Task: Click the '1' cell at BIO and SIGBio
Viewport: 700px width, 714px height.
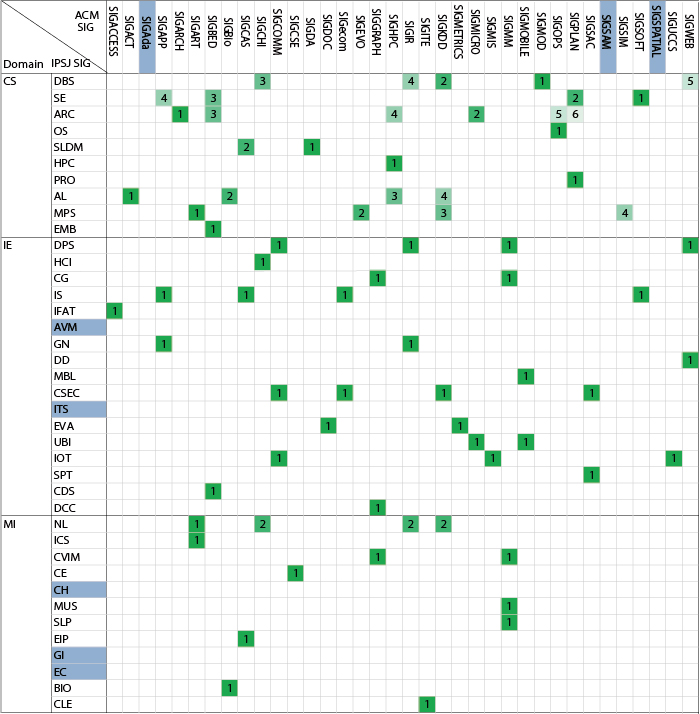Action: click(230, 688)
